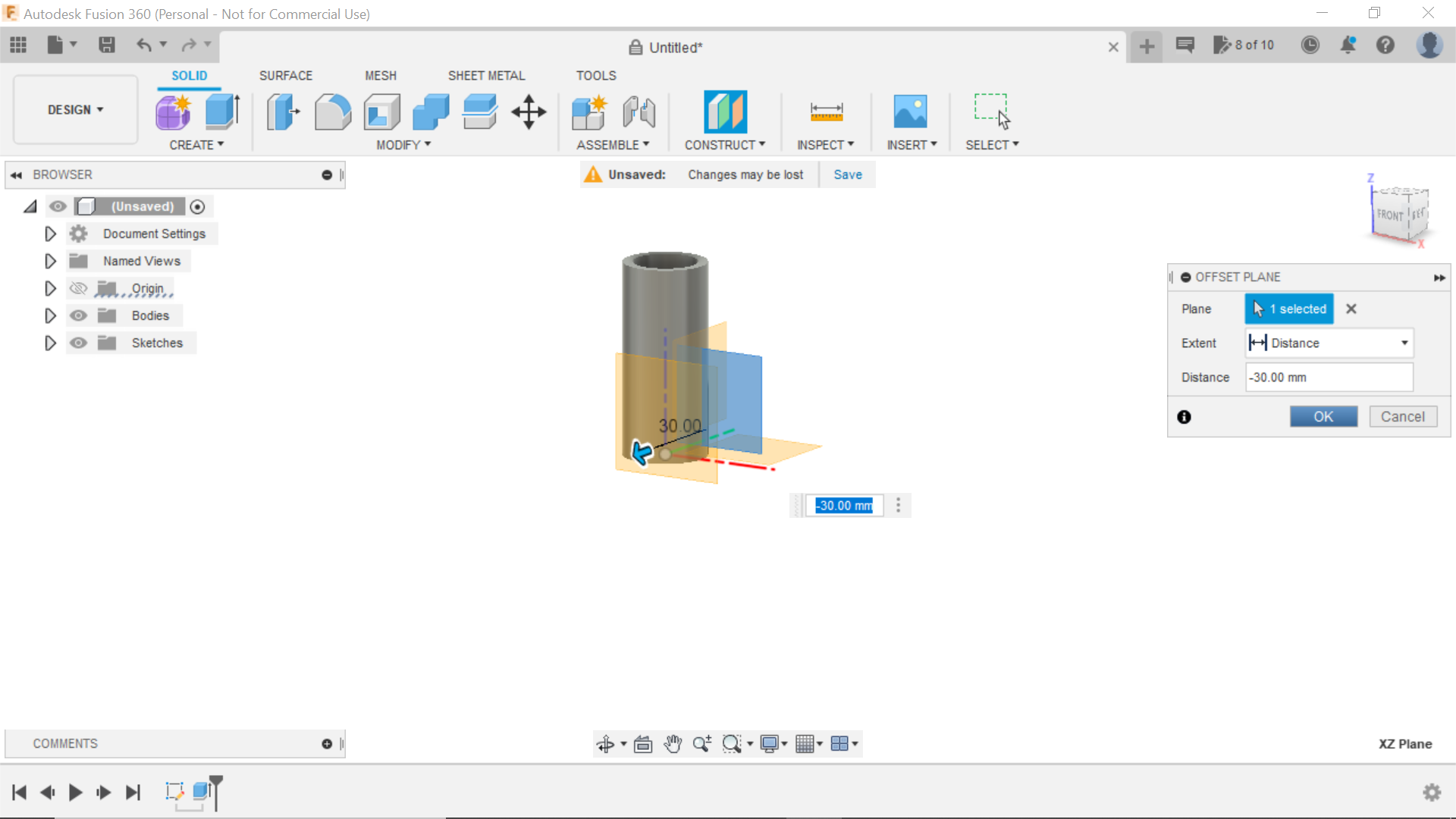Switch to the SURFACE tab

pos(286,75)
